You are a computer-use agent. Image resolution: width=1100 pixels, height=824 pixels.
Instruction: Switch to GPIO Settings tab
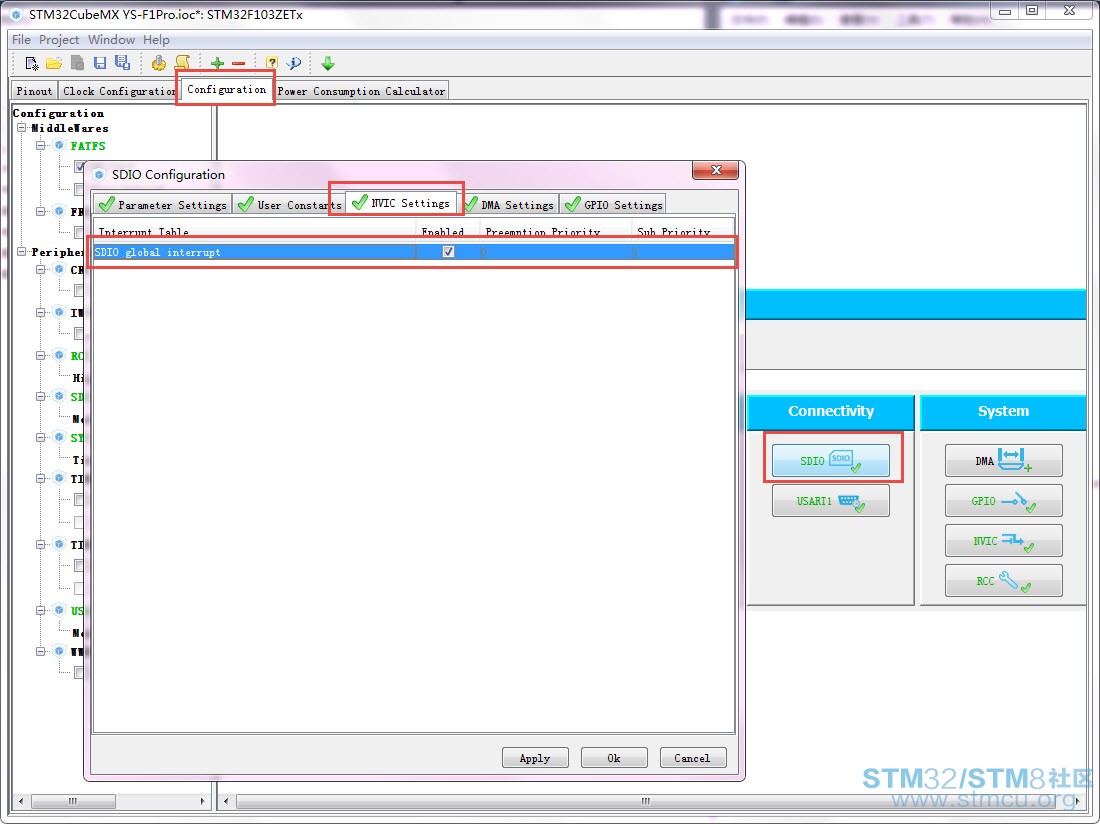613,204
